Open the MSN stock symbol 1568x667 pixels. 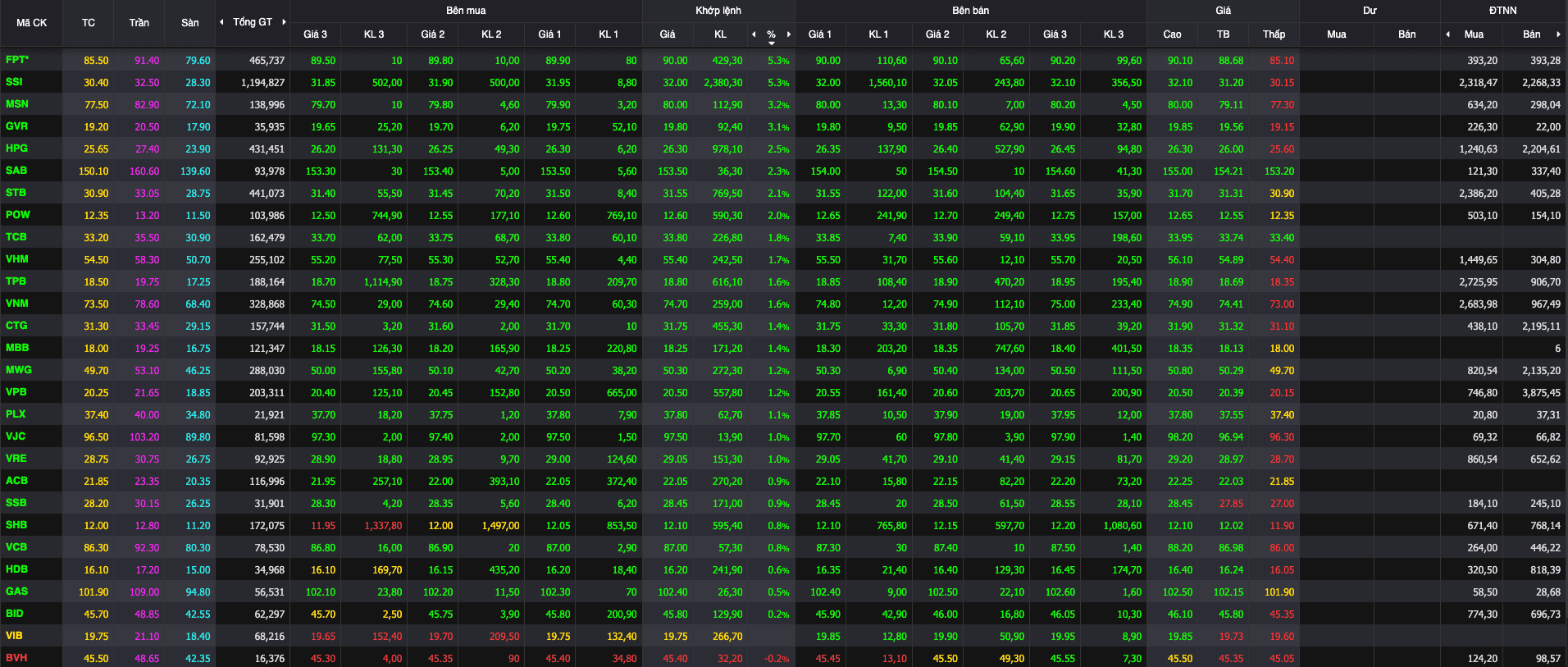click(x=16, y=104)
